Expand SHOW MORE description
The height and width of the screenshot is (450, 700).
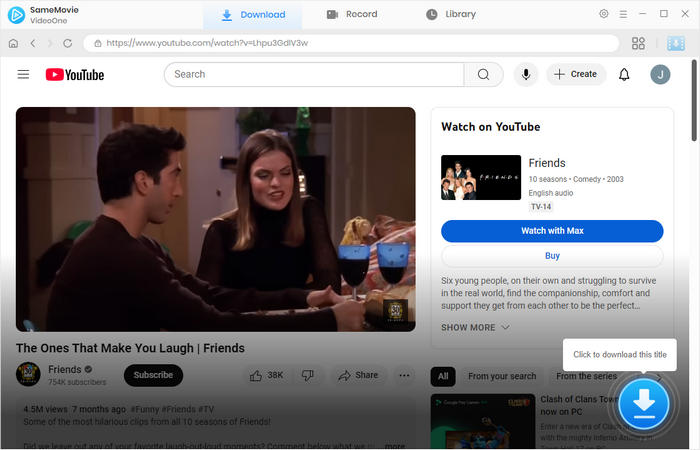click(x=475, y=327)
